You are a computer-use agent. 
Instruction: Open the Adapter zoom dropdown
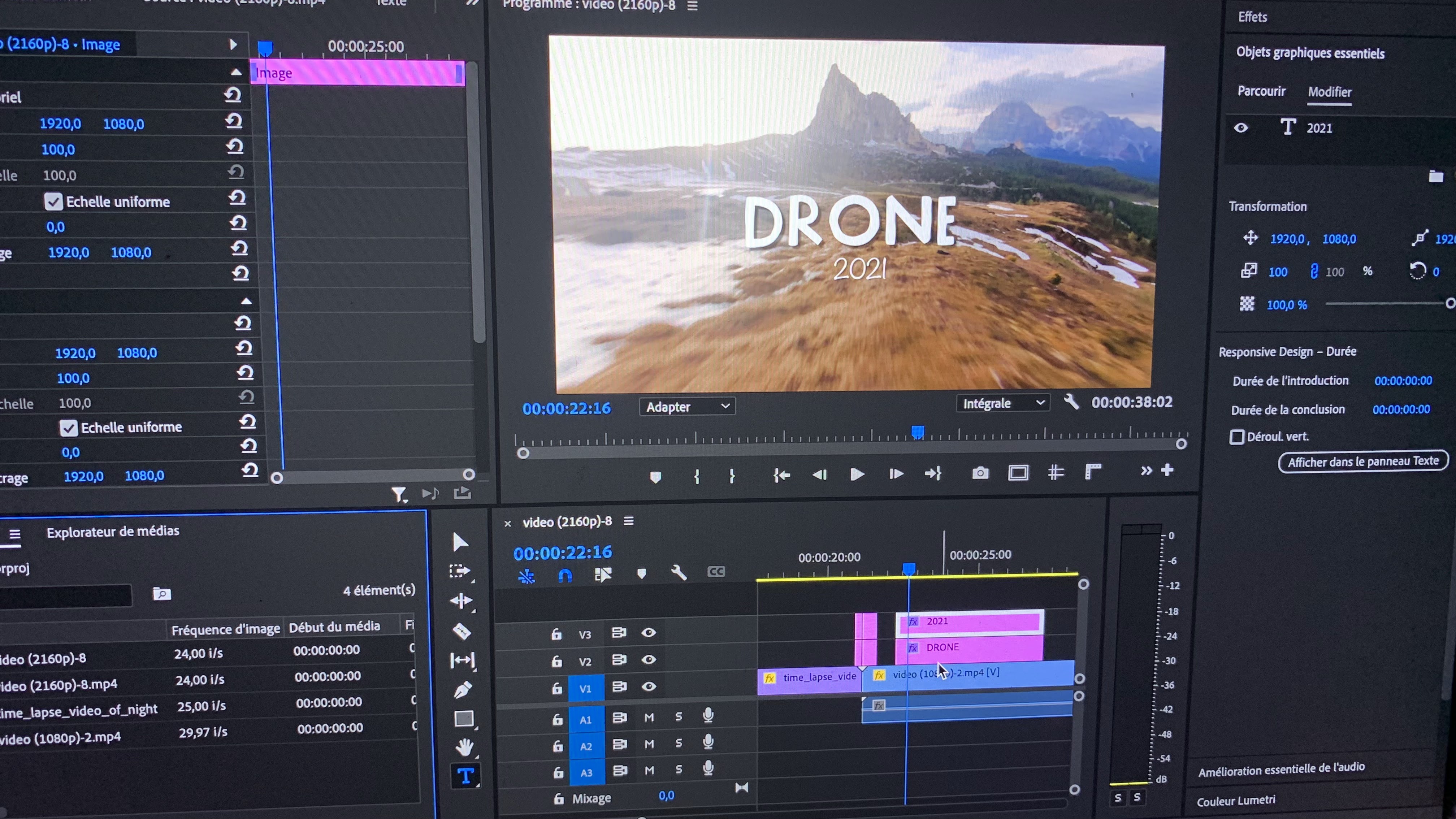pyautogui.click(x=687, y=406)
